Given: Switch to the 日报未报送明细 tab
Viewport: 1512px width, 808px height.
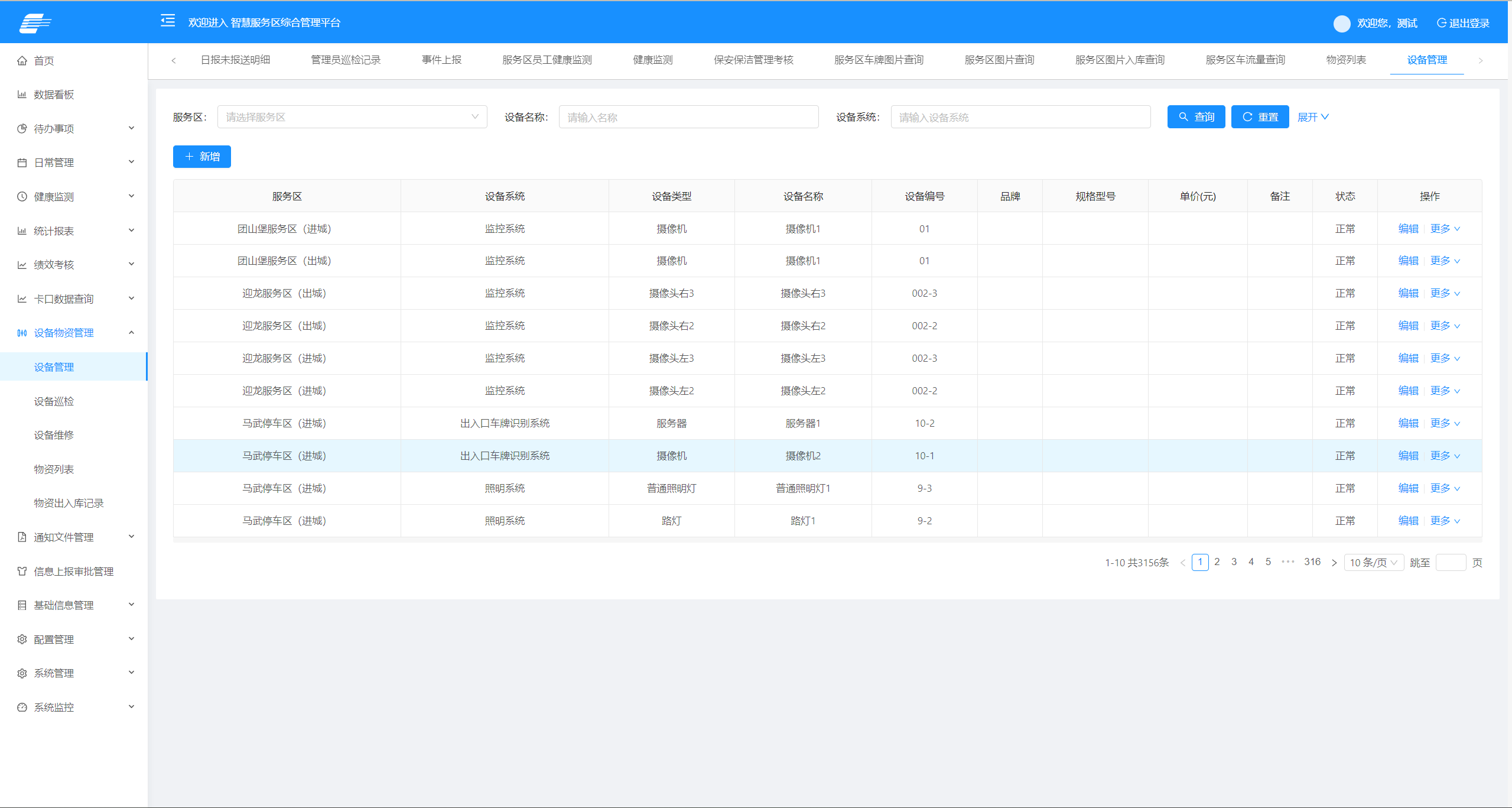Looking at the screenshot, I should pyautogui.click(x=235, y=60).
